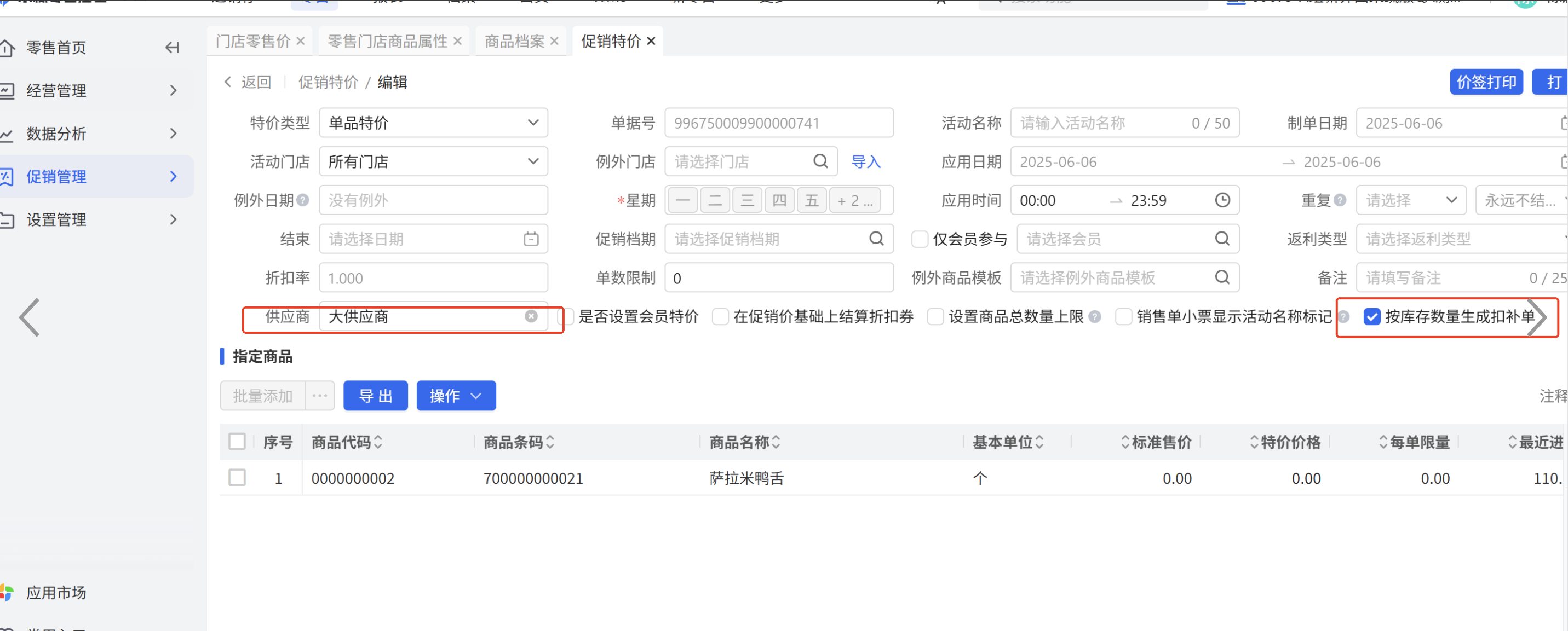Click the 单数限制 input field

click(x=779, y=277)
